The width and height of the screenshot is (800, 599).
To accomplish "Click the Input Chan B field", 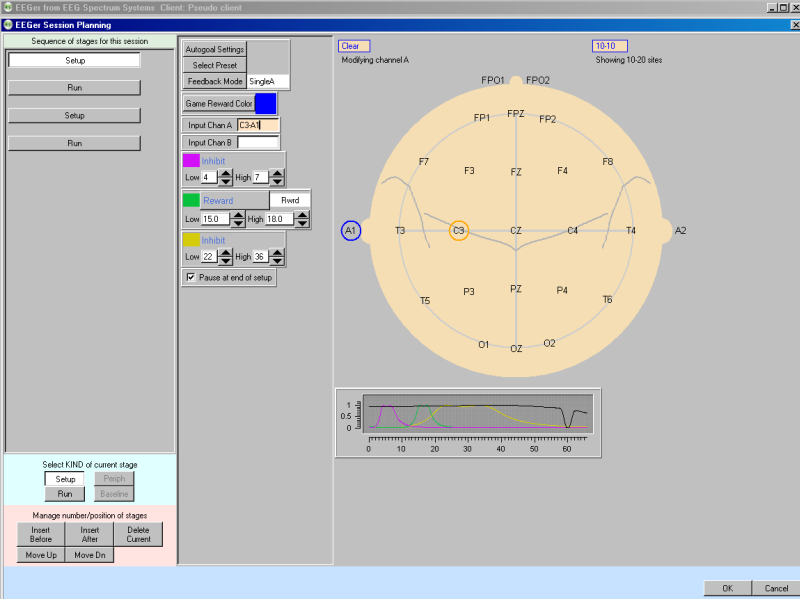I will pyautogui.click(x=258, y=143).
